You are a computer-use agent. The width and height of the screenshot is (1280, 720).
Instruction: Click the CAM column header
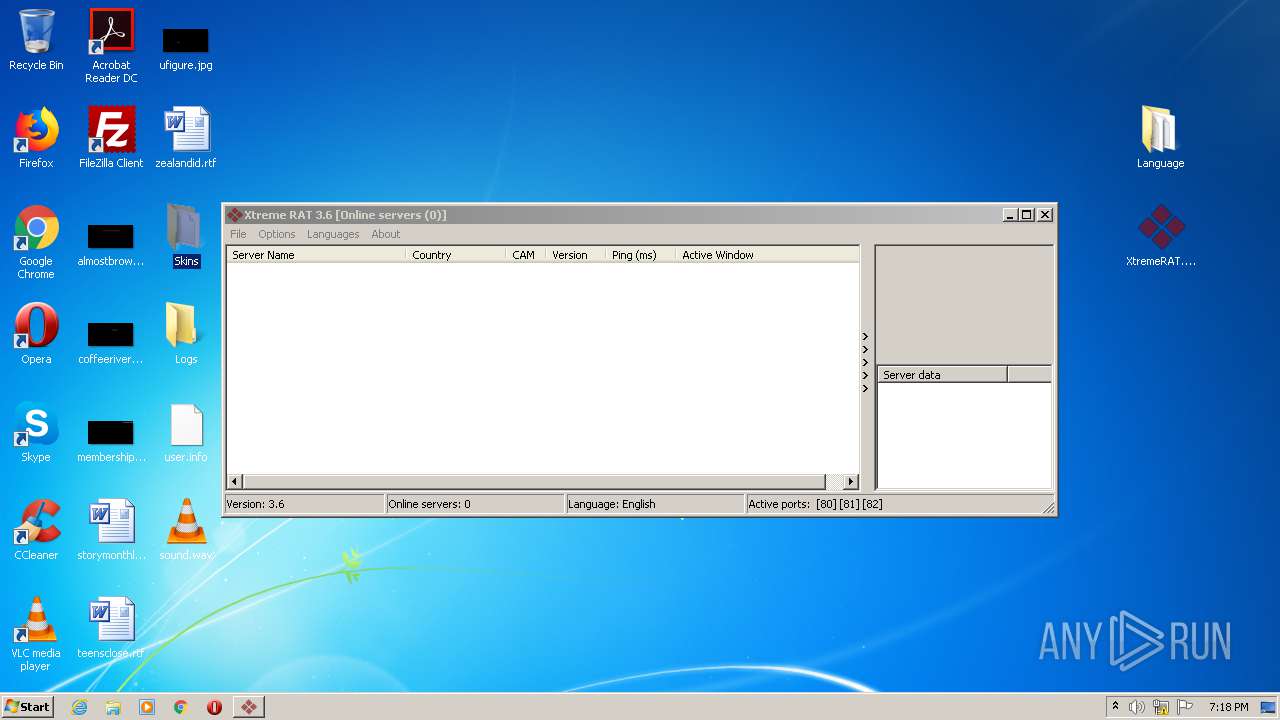pos(525,255)
